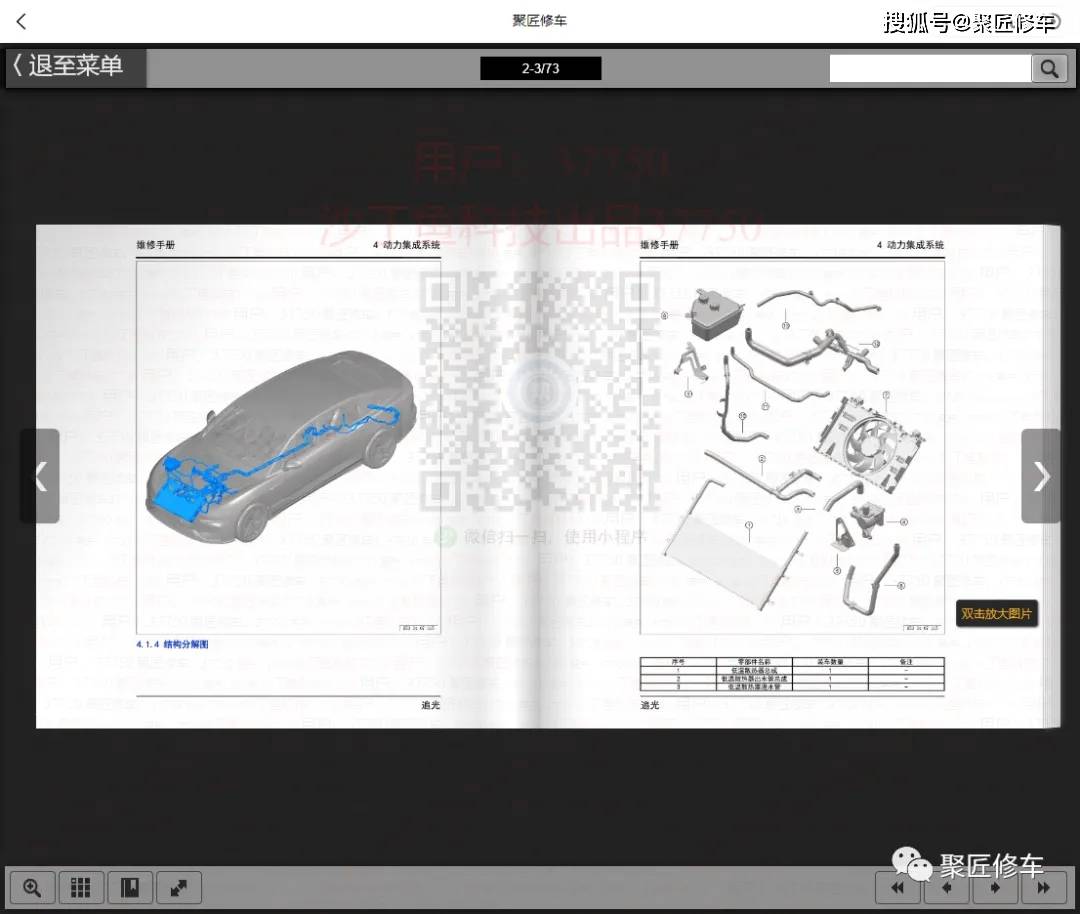Viewport: 1080px width, 914px height.
Task: Click the 追光 footer on left page
Action: [430, 705]
